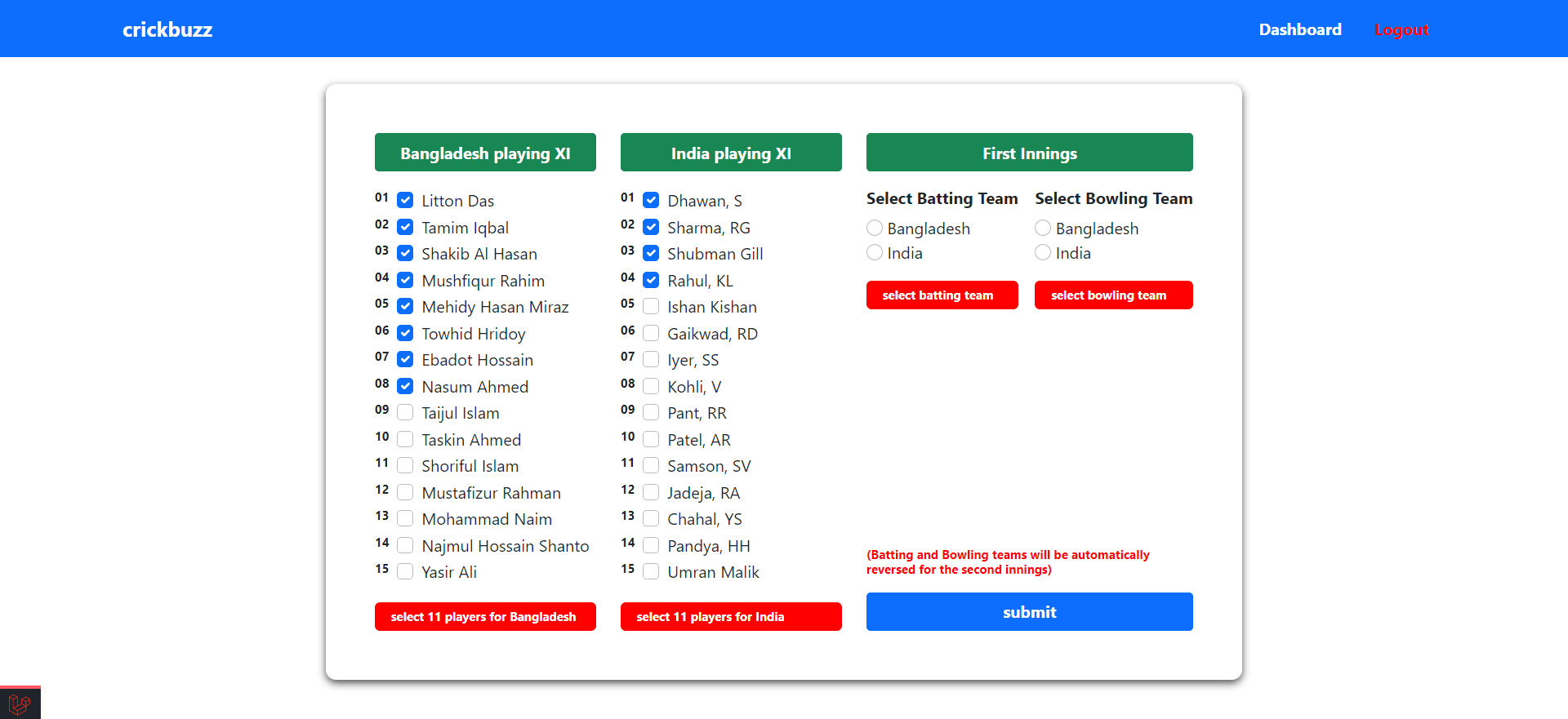Go to the Dashboard page
Image resolution: width=1568 pixels, height=719 pixels.
1300,29
